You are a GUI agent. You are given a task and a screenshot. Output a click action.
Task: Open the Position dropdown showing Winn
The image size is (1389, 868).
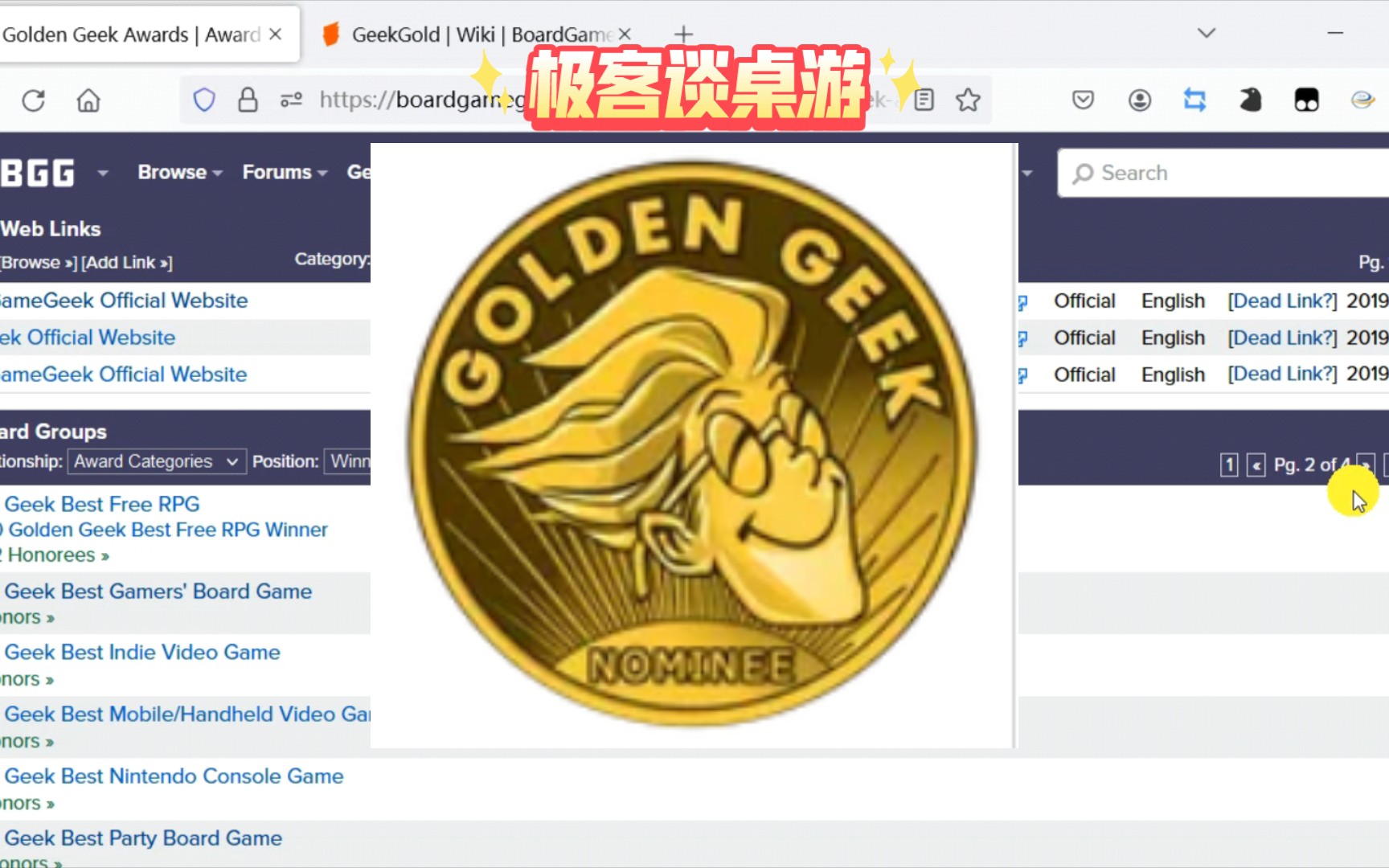[x=347, y=461]
